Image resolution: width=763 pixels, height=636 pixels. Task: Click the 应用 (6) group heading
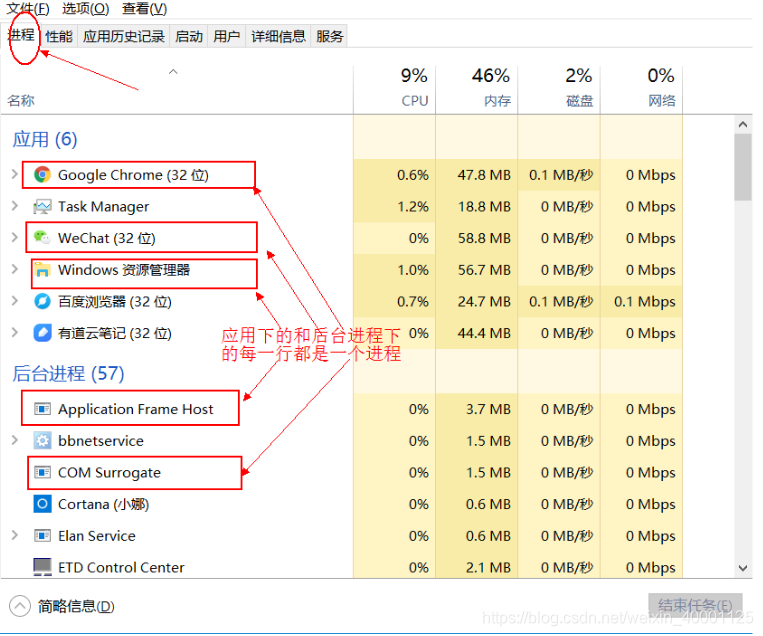point(45,139)
